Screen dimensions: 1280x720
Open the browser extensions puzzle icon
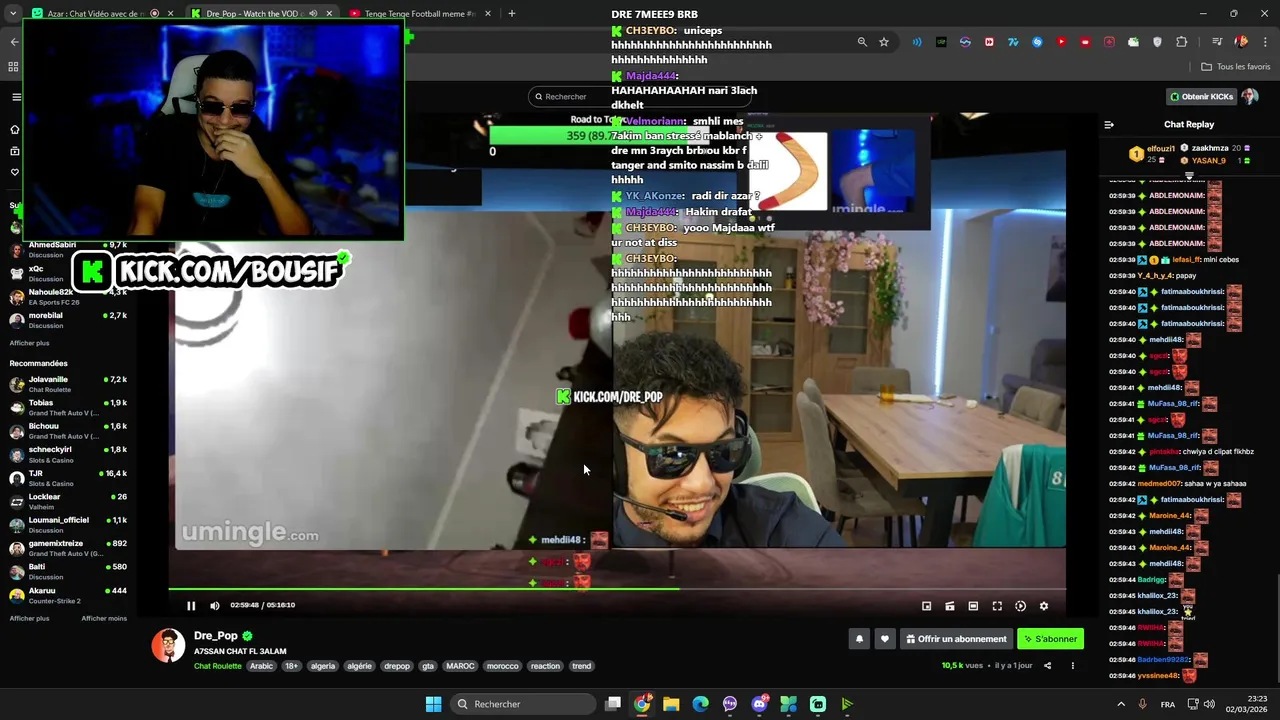[1182, 42]
